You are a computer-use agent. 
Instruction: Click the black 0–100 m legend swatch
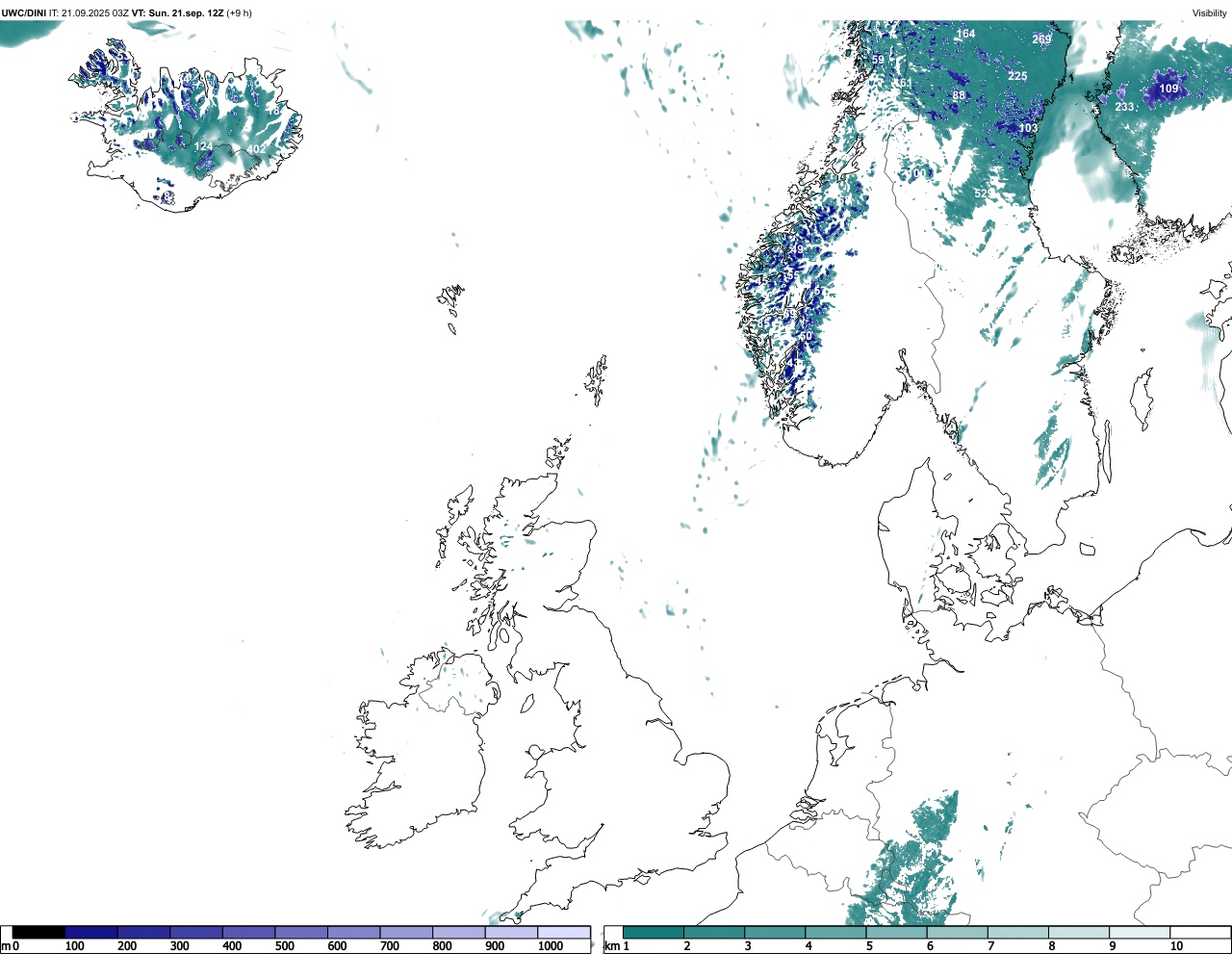click(38, 933)
